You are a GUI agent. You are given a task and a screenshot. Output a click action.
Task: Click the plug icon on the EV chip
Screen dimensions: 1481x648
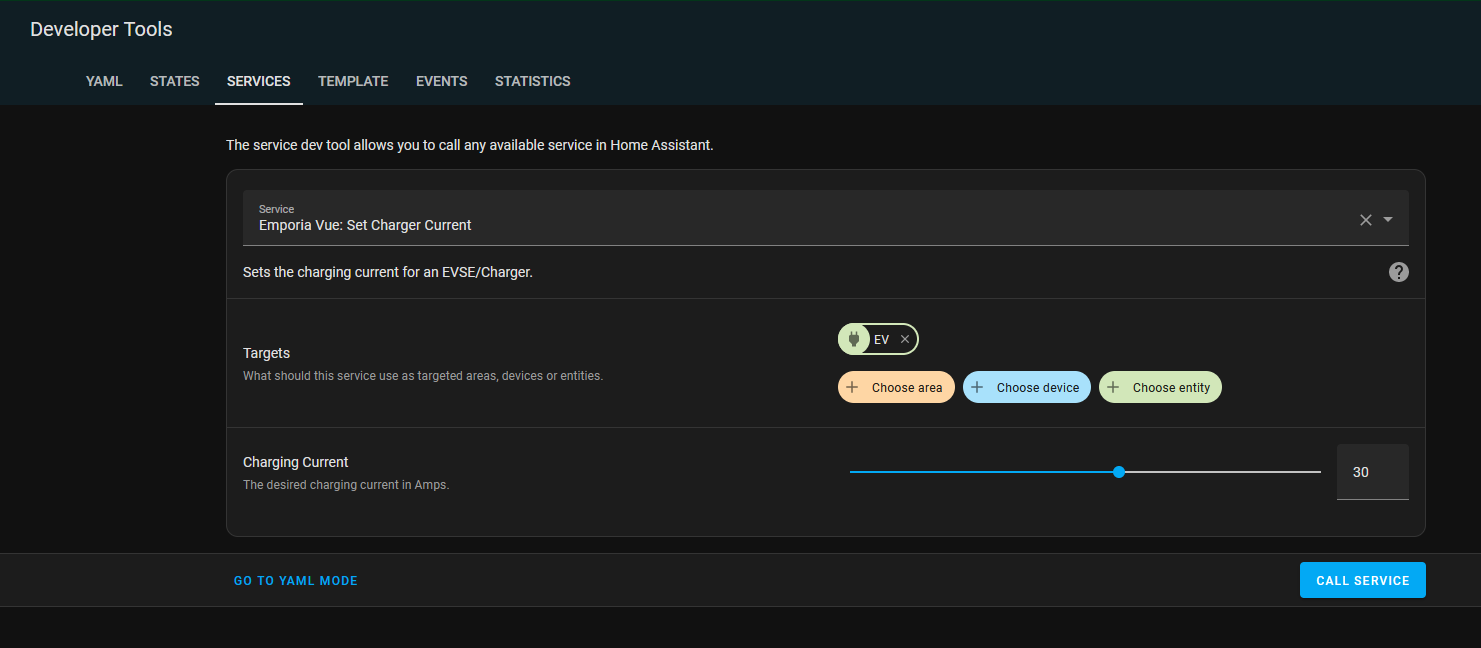(x=853, y=338)
